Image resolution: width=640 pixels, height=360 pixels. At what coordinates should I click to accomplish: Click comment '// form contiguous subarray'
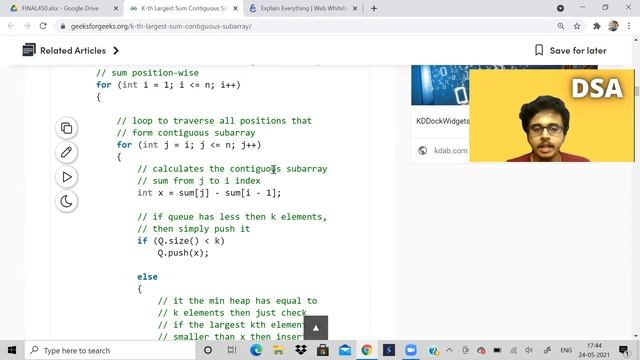point(186,133)
